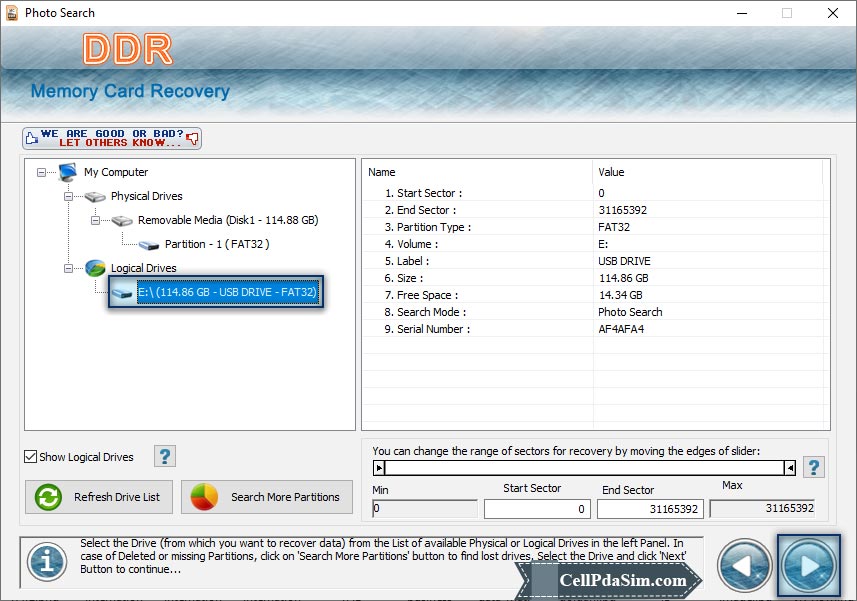The width and height of the screenshot is (857, 601).
Task: Select 'Physical Drives' tree item
Action: point(146,196)
